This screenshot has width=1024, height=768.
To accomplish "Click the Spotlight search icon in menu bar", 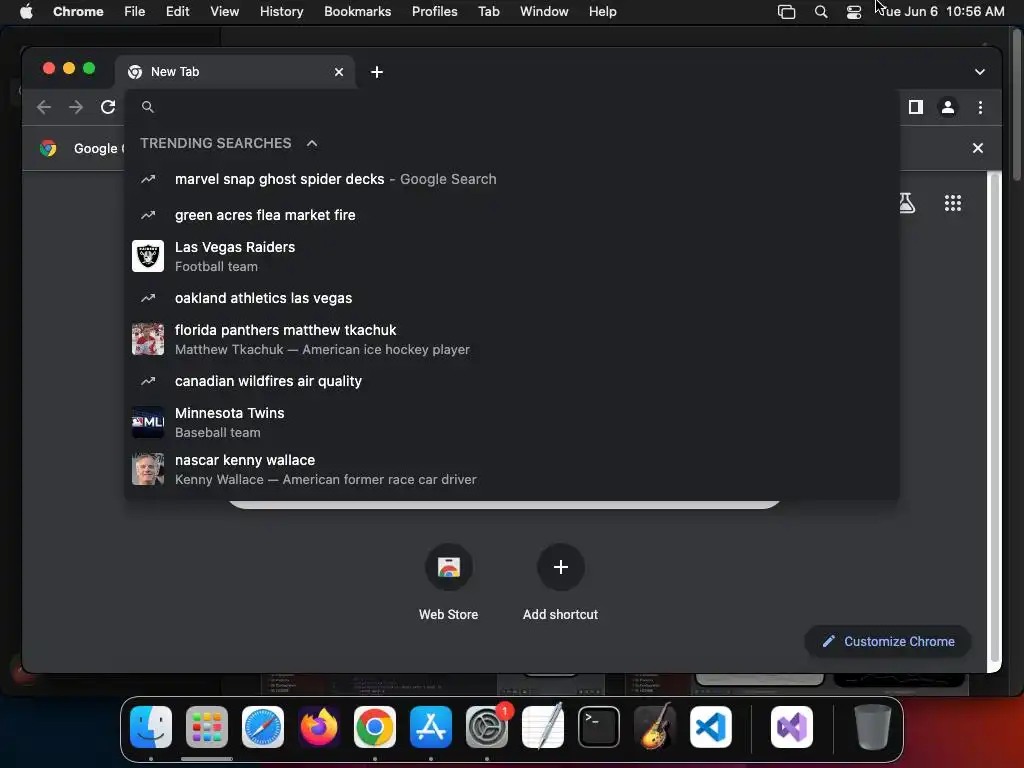I will [821, 12].
